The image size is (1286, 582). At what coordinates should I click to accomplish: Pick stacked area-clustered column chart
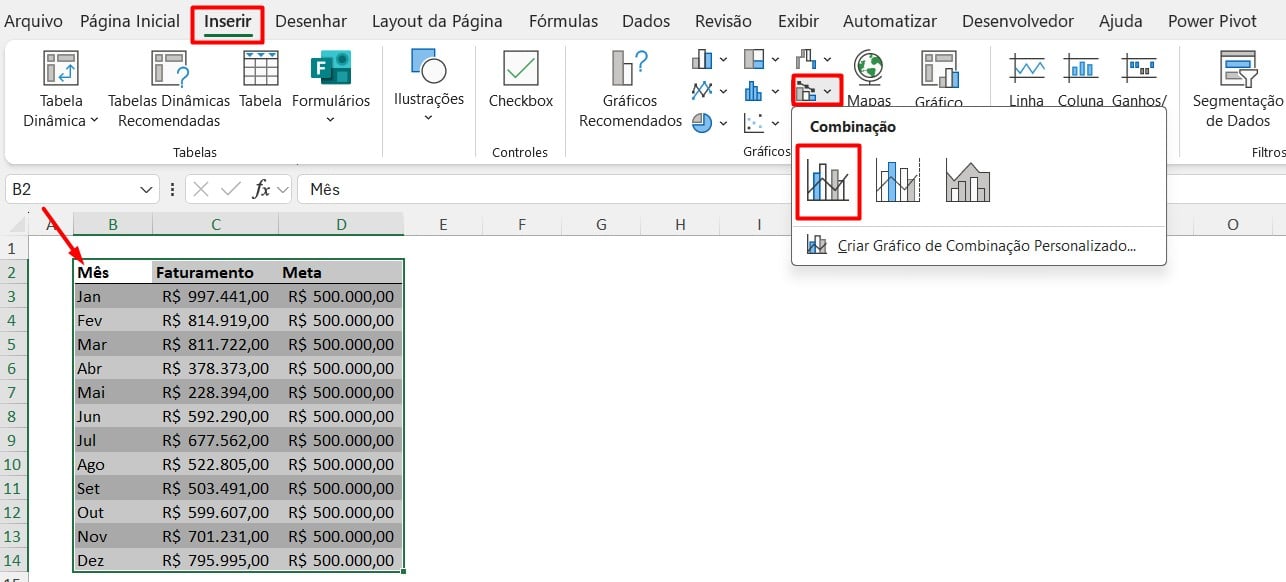(967, 181)
